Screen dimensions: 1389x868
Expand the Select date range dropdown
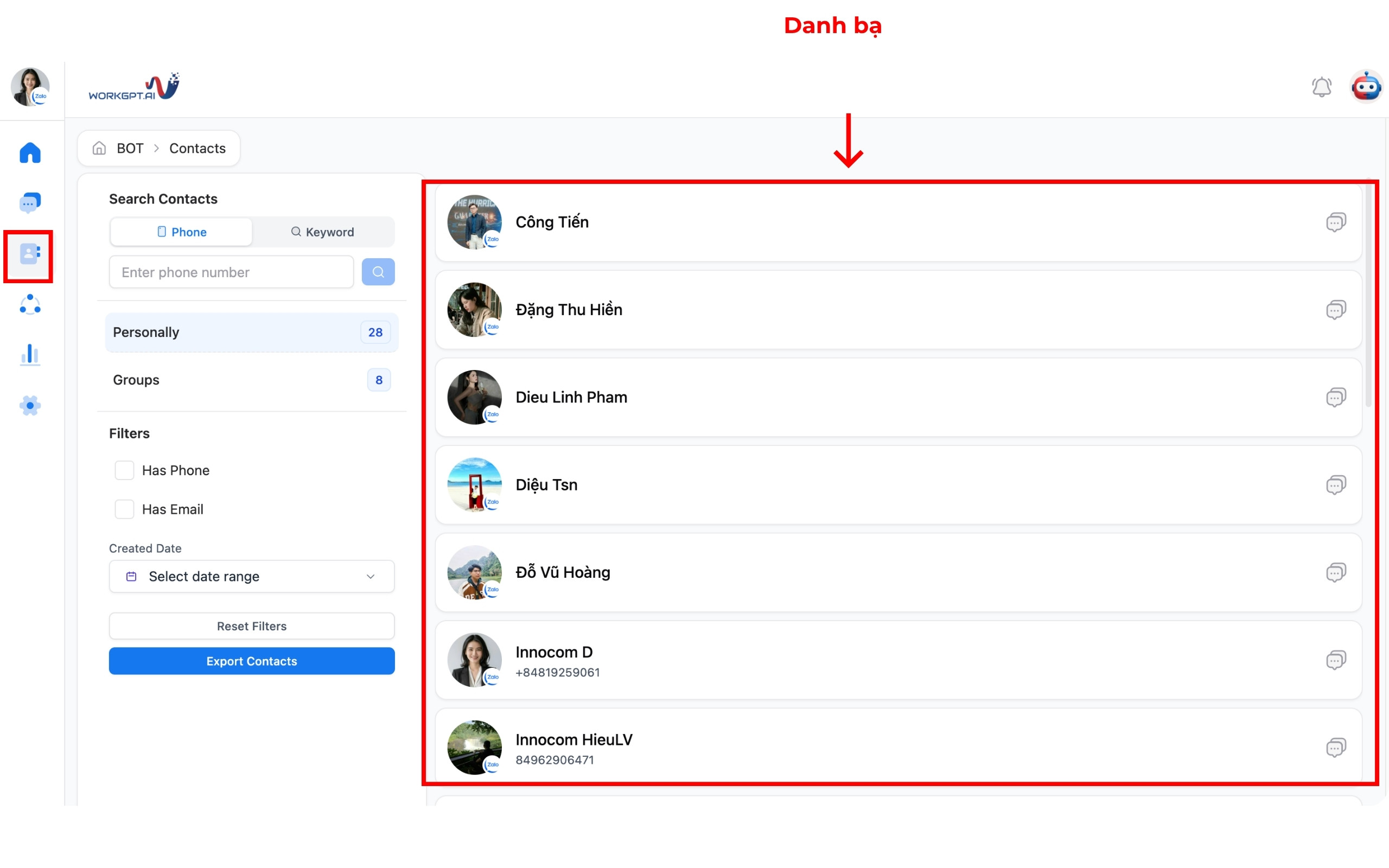point(251,576)
